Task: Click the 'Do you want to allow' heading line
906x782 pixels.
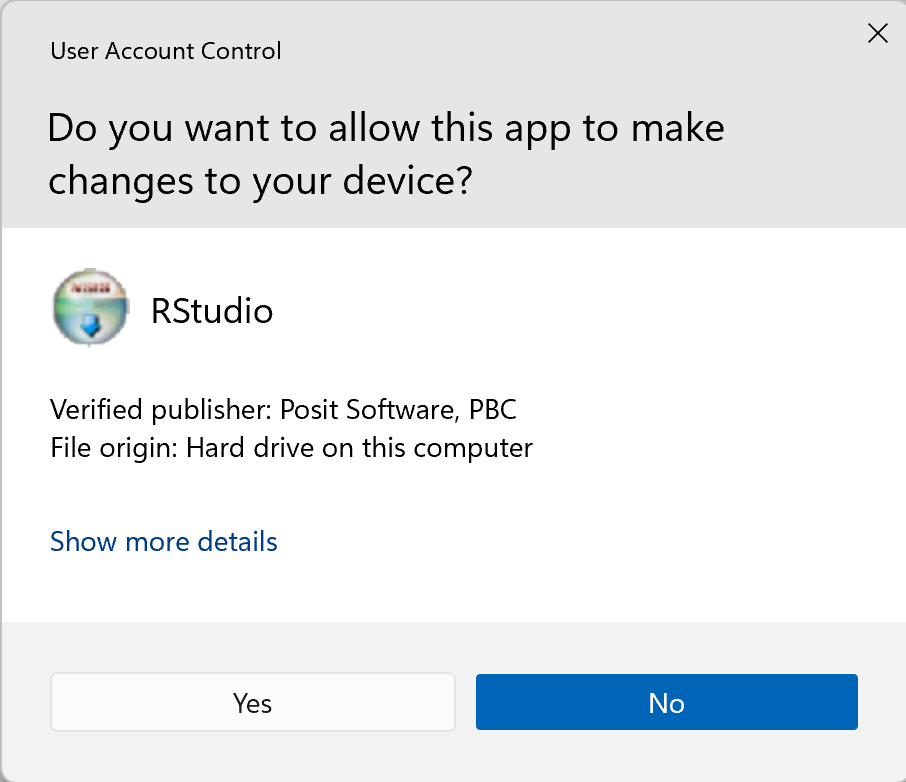Action: tap(385, 128)
